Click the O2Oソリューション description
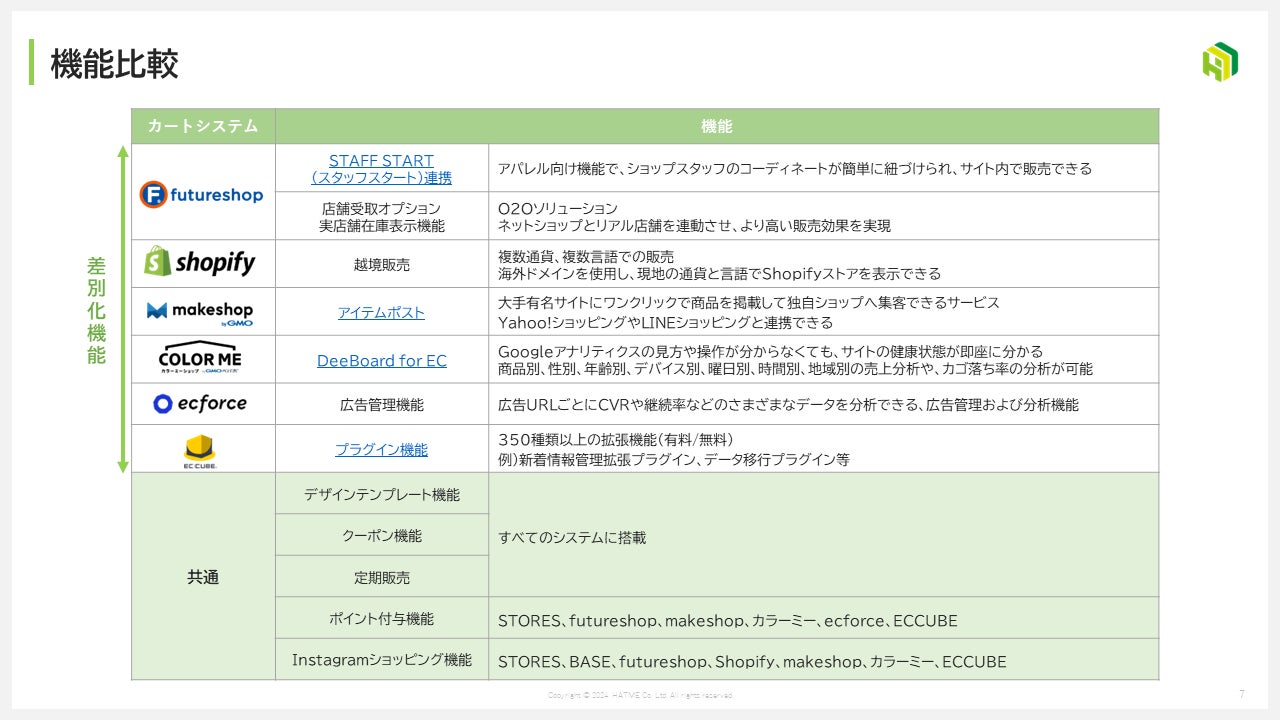The image size is (1280, 720). click(694, 217)
